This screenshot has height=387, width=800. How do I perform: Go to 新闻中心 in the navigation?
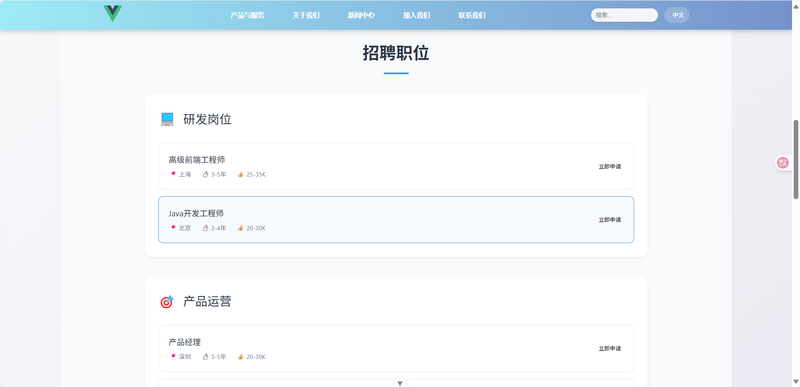(x=361, y=15)
